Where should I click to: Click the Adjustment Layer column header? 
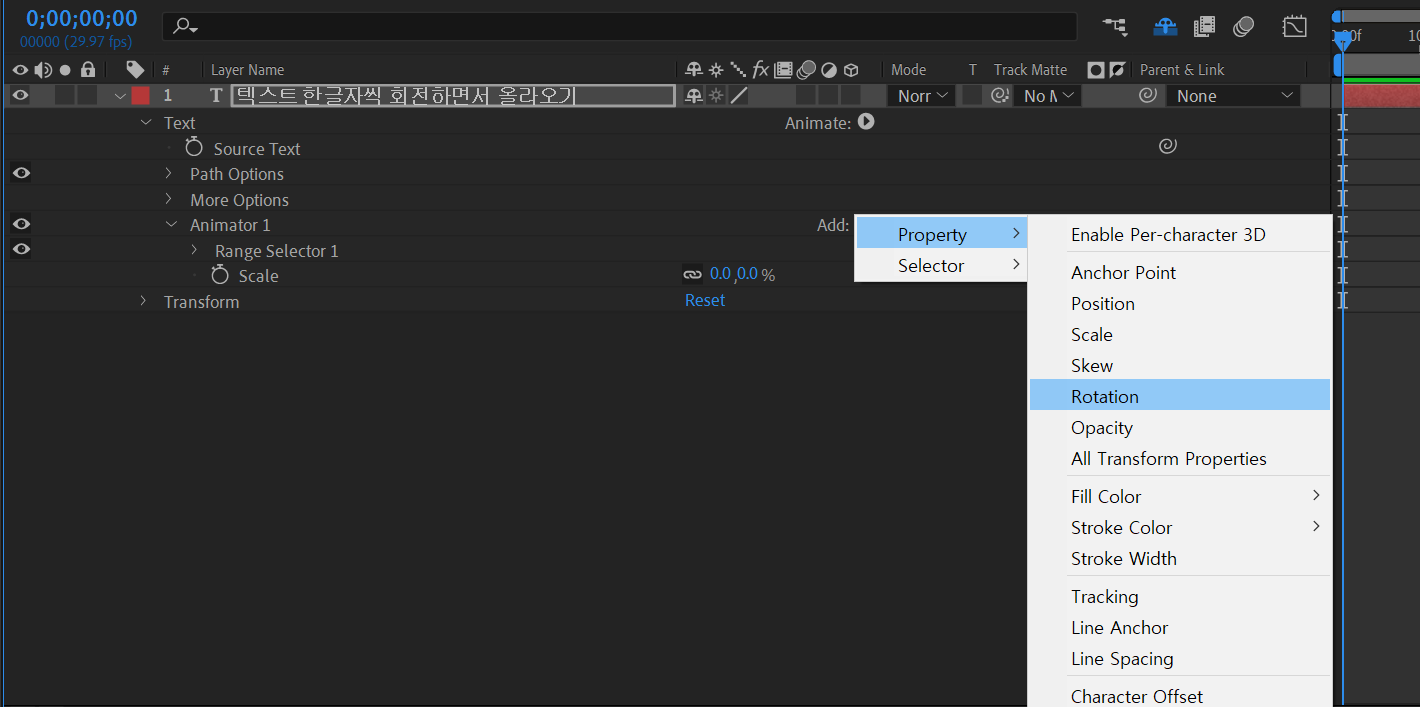pyautogui.click(x=829, y=70)
